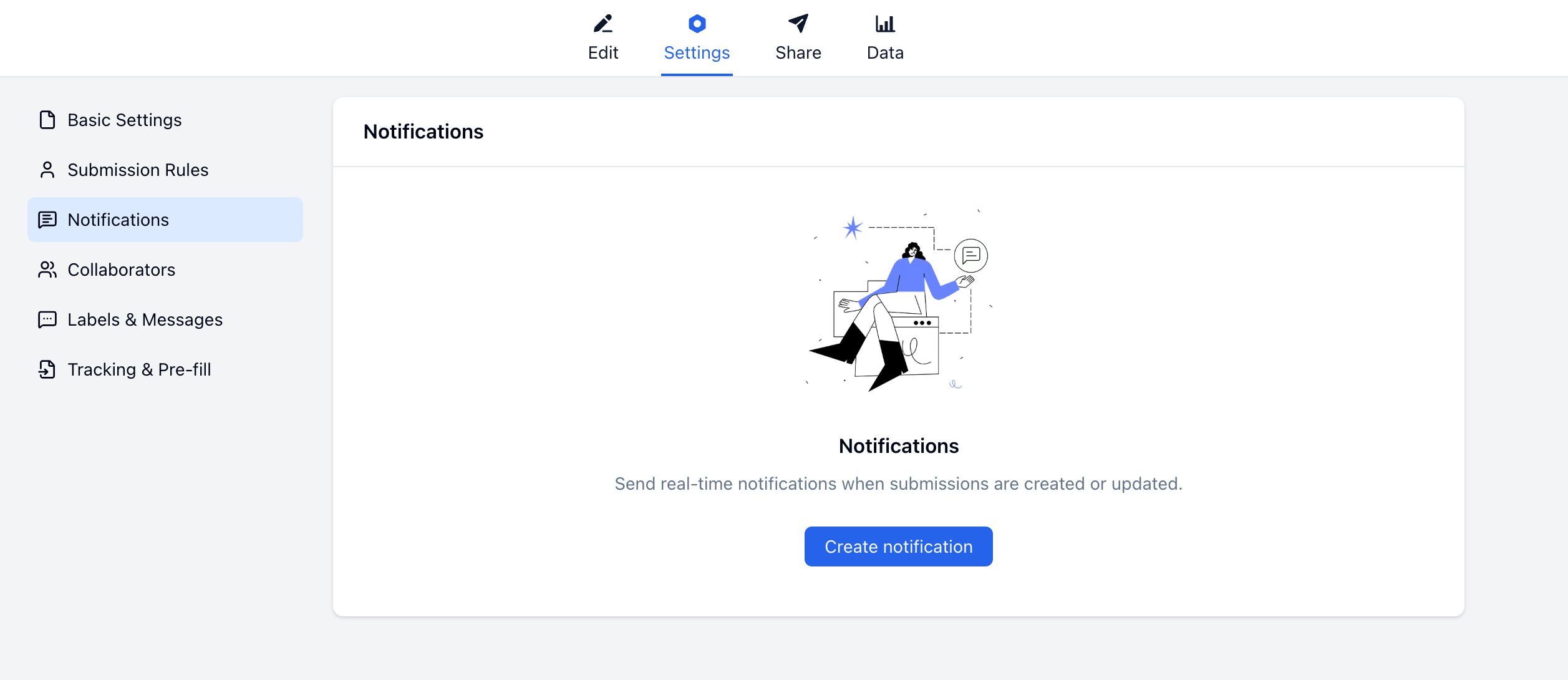Go to Submission Rules settings
This screenshot has height=680, width=1568.
(x=138, y=169)
